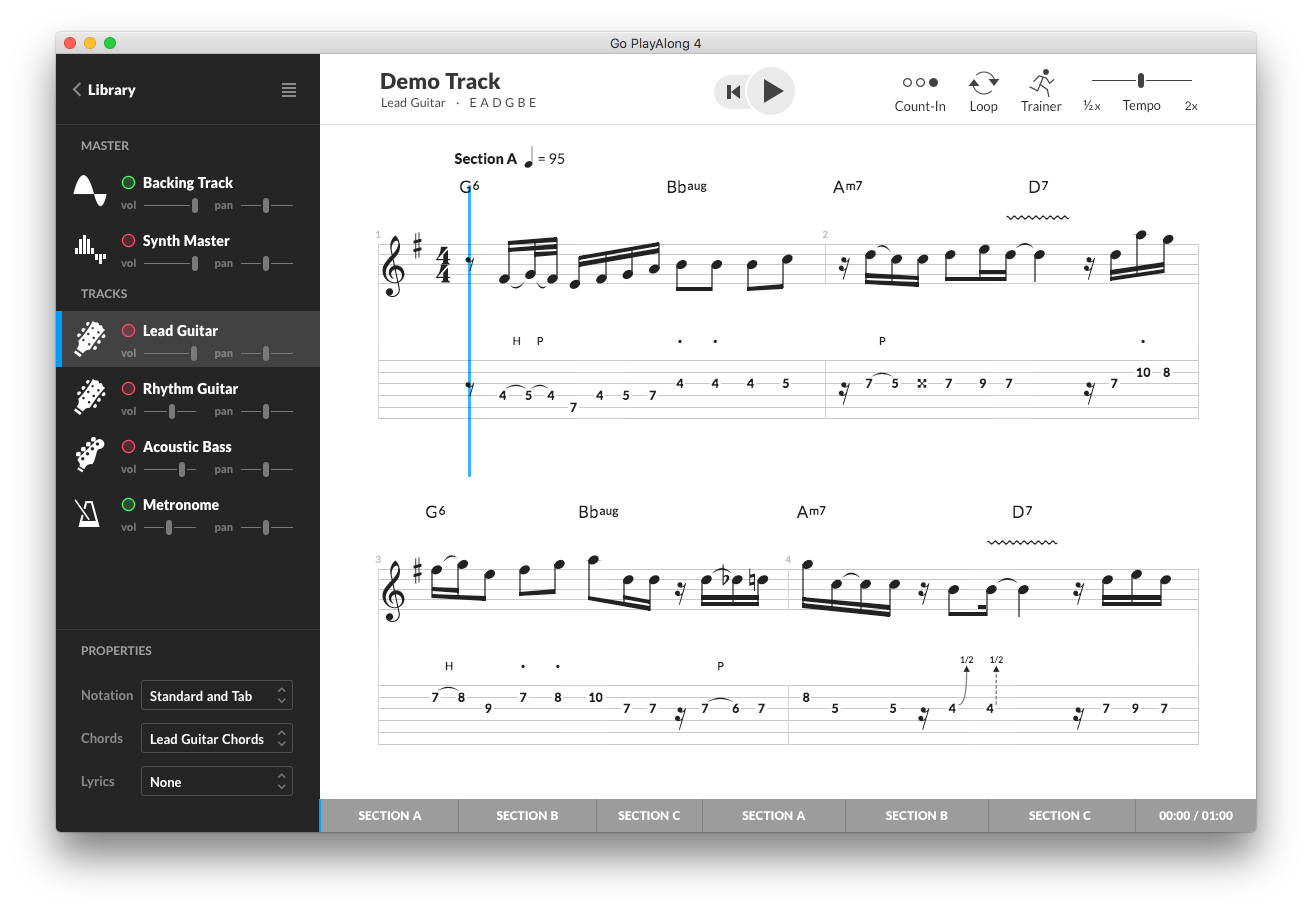Adjust the Metronome volume slider
Image resolution: width=1312 pixels, height=912 pixels.
click(172, 528)
